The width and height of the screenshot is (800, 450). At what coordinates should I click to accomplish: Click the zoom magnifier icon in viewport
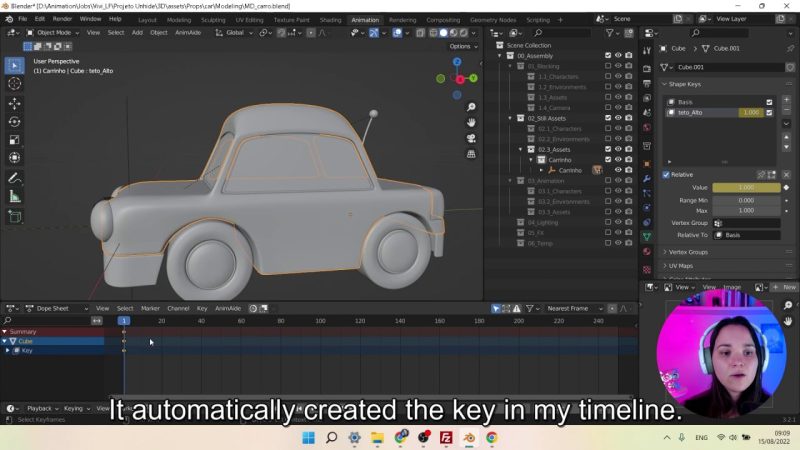[471, 107]
